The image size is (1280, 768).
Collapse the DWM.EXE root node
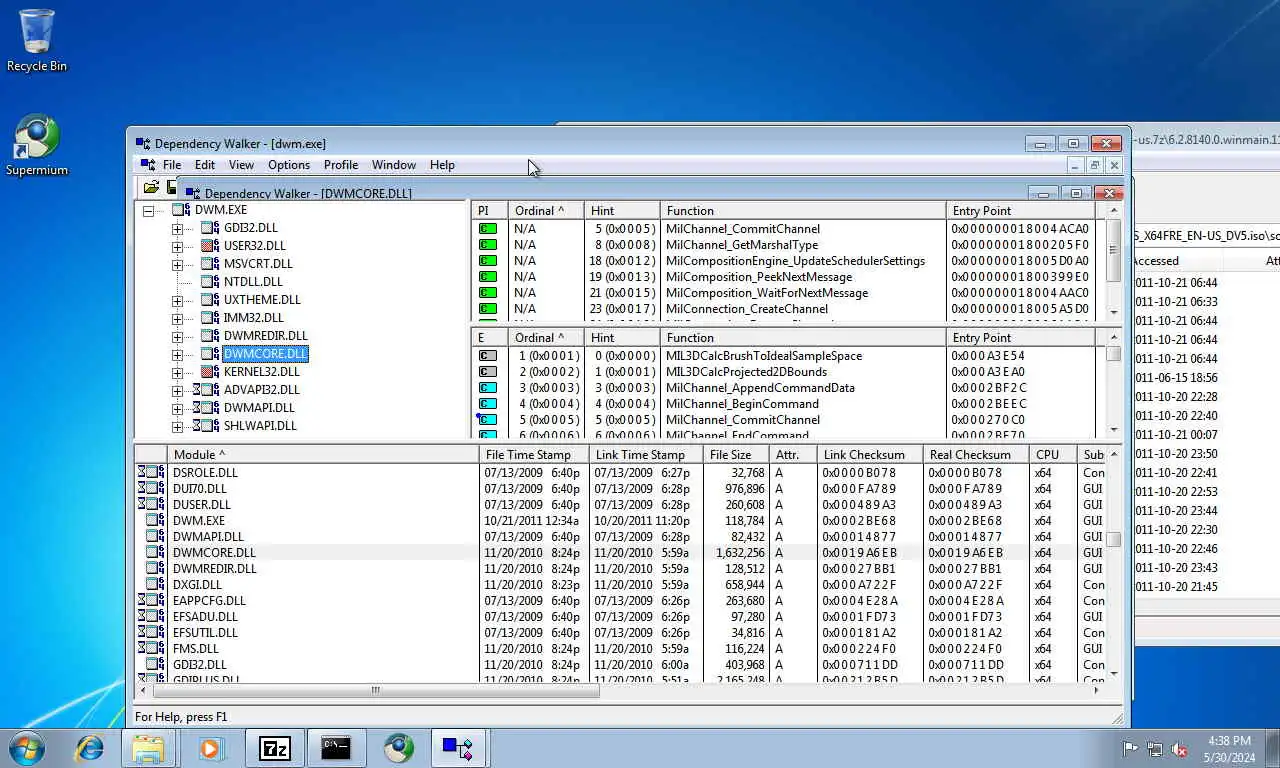[148, 211]
